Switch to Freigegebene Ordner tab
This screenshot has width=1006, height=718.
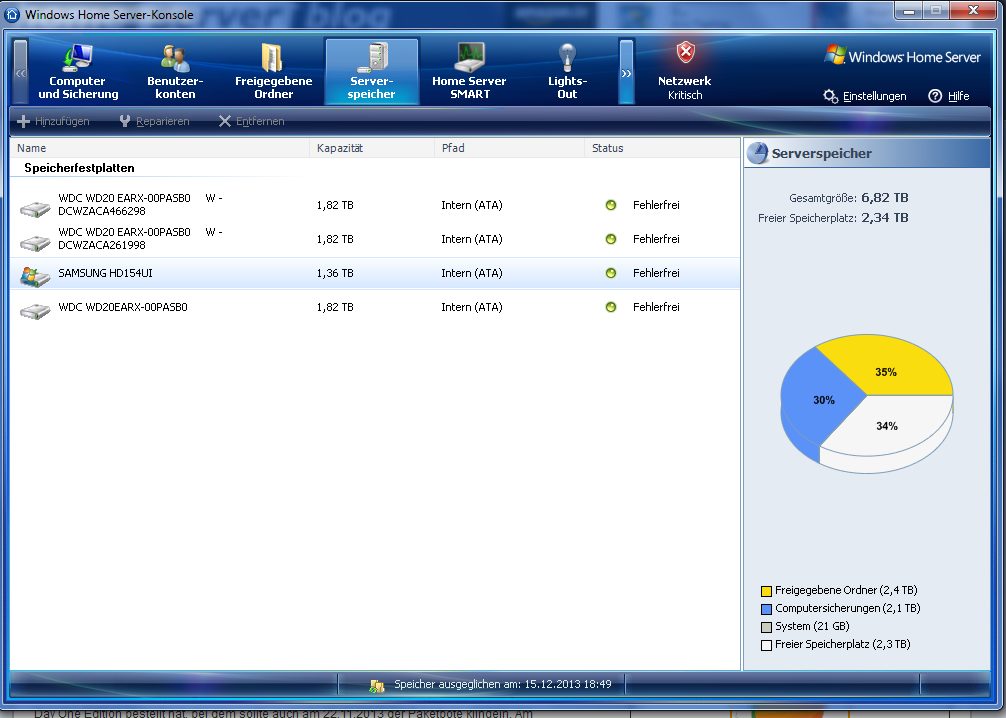273,71
